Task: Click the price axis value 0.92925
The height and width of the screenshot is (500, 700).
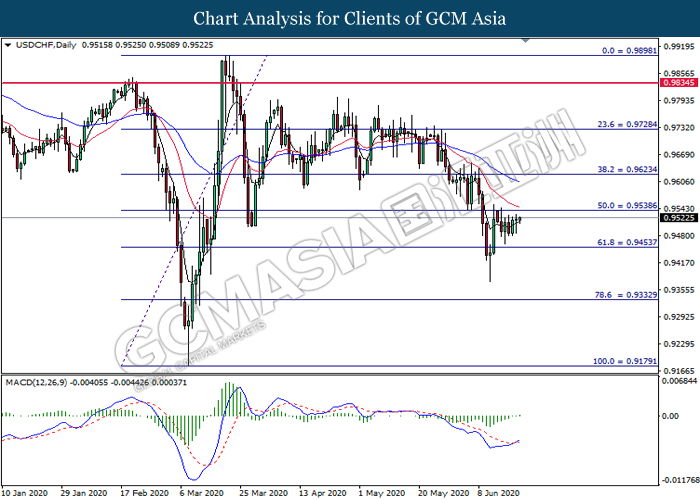Action: point(679,317)
